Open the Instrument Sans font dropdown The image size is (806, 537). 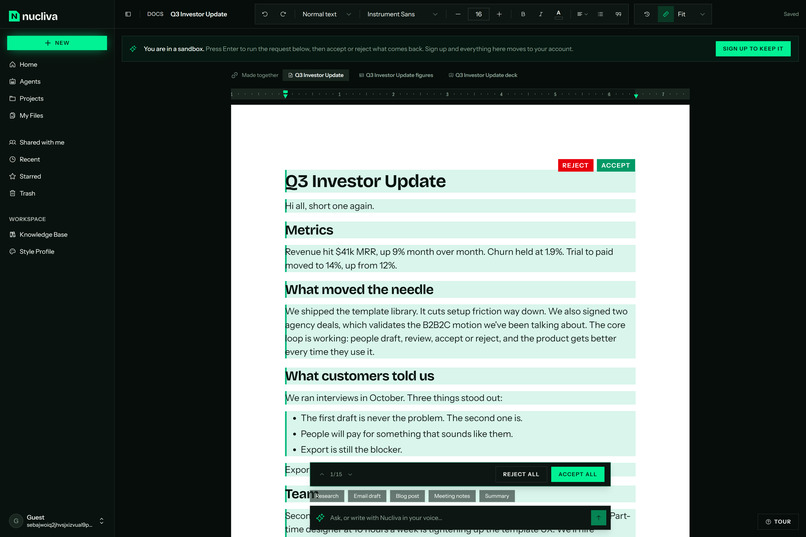(x=402, y=14)
